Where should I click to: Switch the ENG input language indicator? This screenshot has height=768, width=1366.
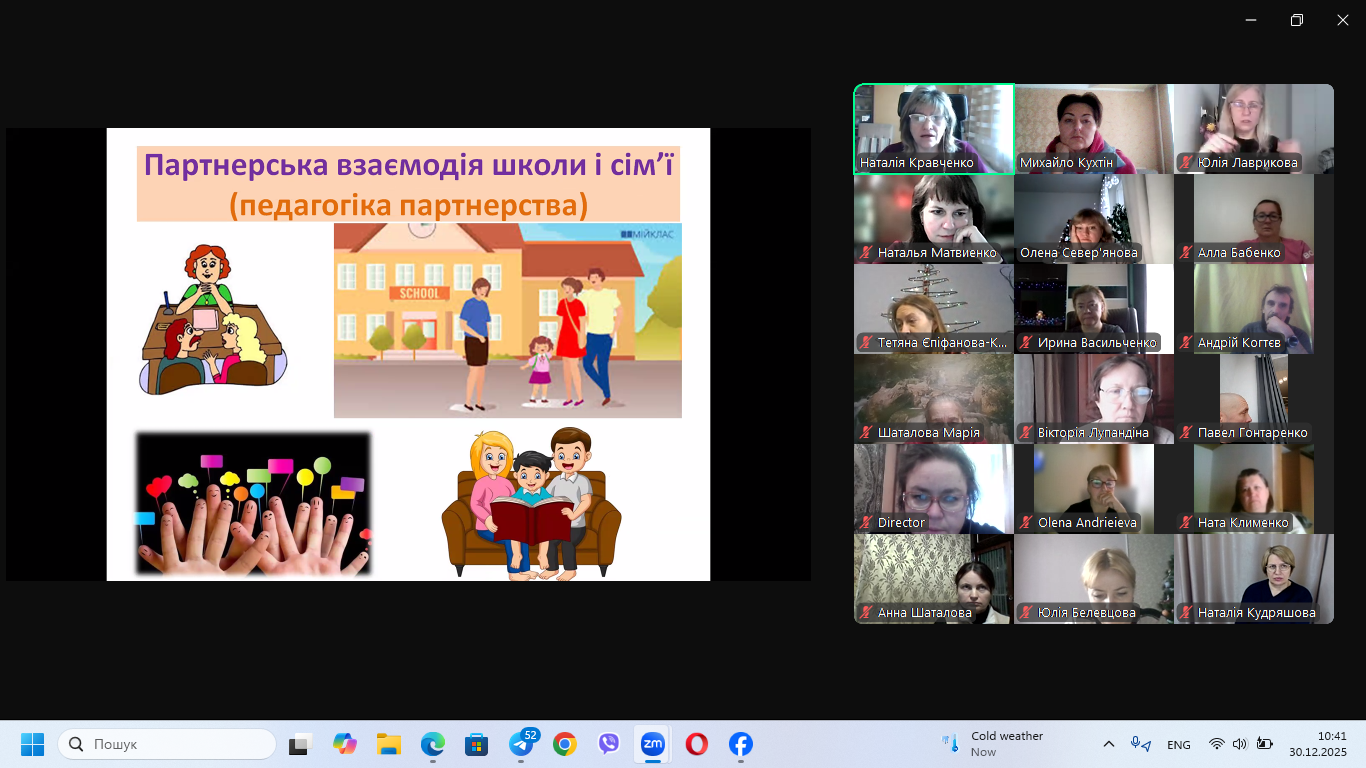click(1179, 744)
